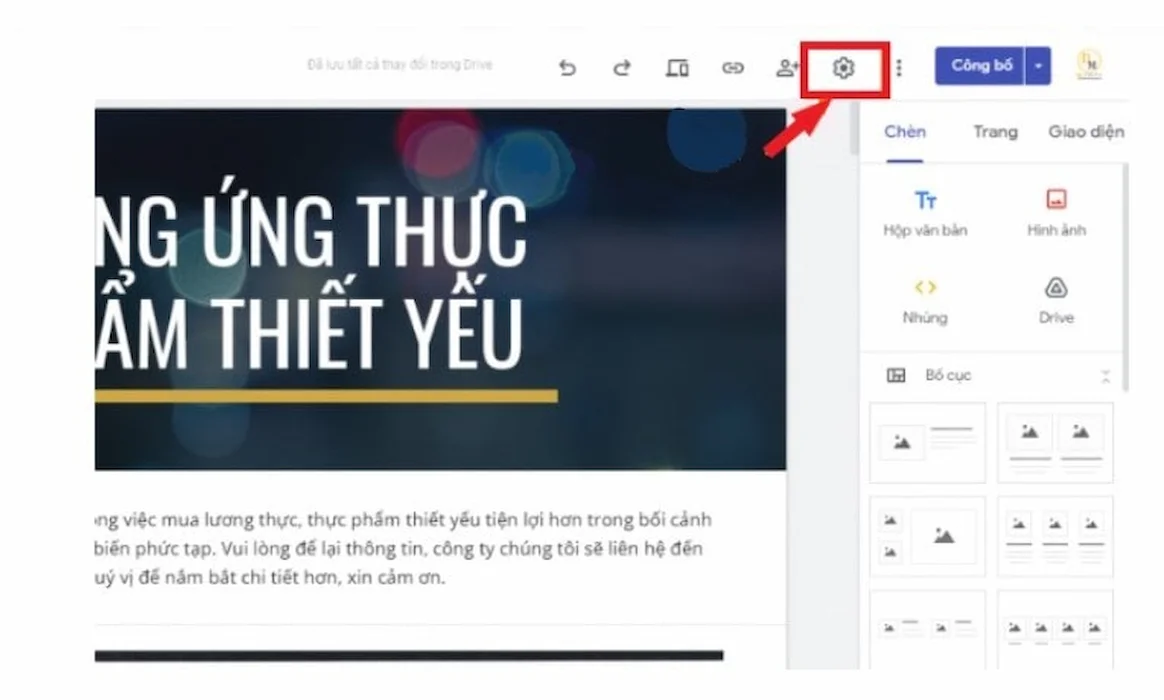Click the redo arrow icon
Screen dimensions: 1164x700
tap(622, 68)
